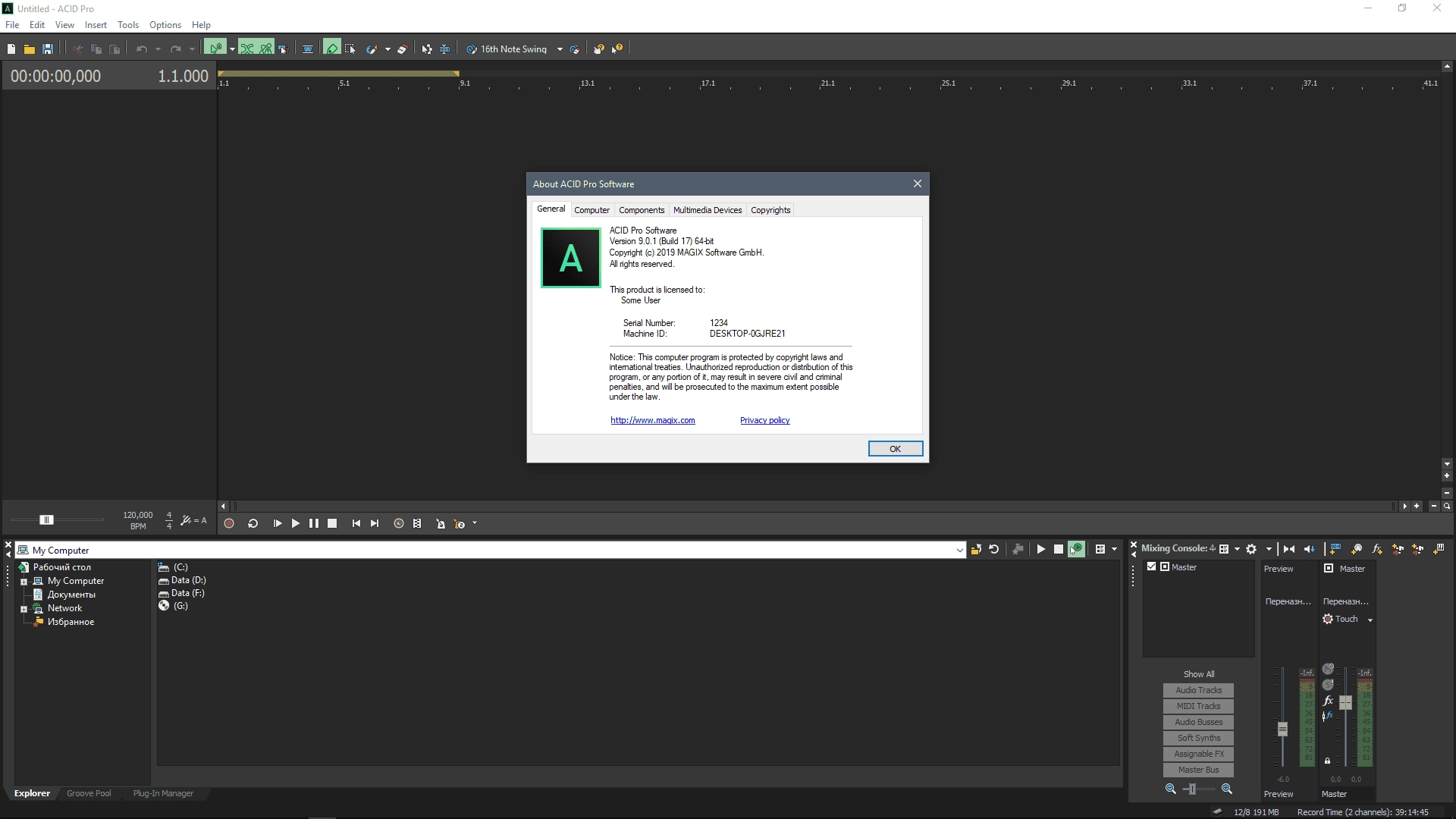This screenshot has height=819, width=1456.
Task: Toggle Audio Tracks visibility button
Action: coord(1198,690)
